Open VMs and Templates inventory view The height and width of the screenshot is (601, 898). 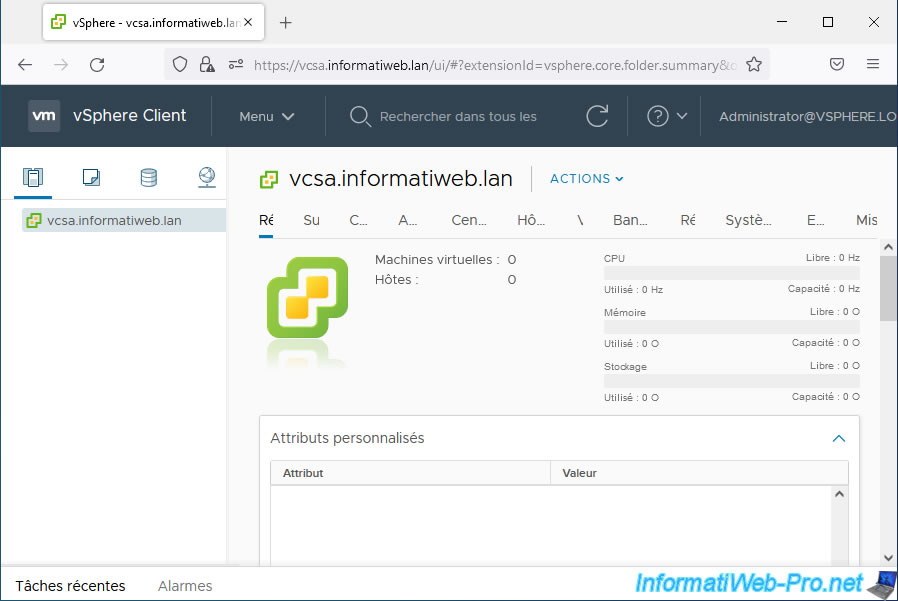coord(91,177)
